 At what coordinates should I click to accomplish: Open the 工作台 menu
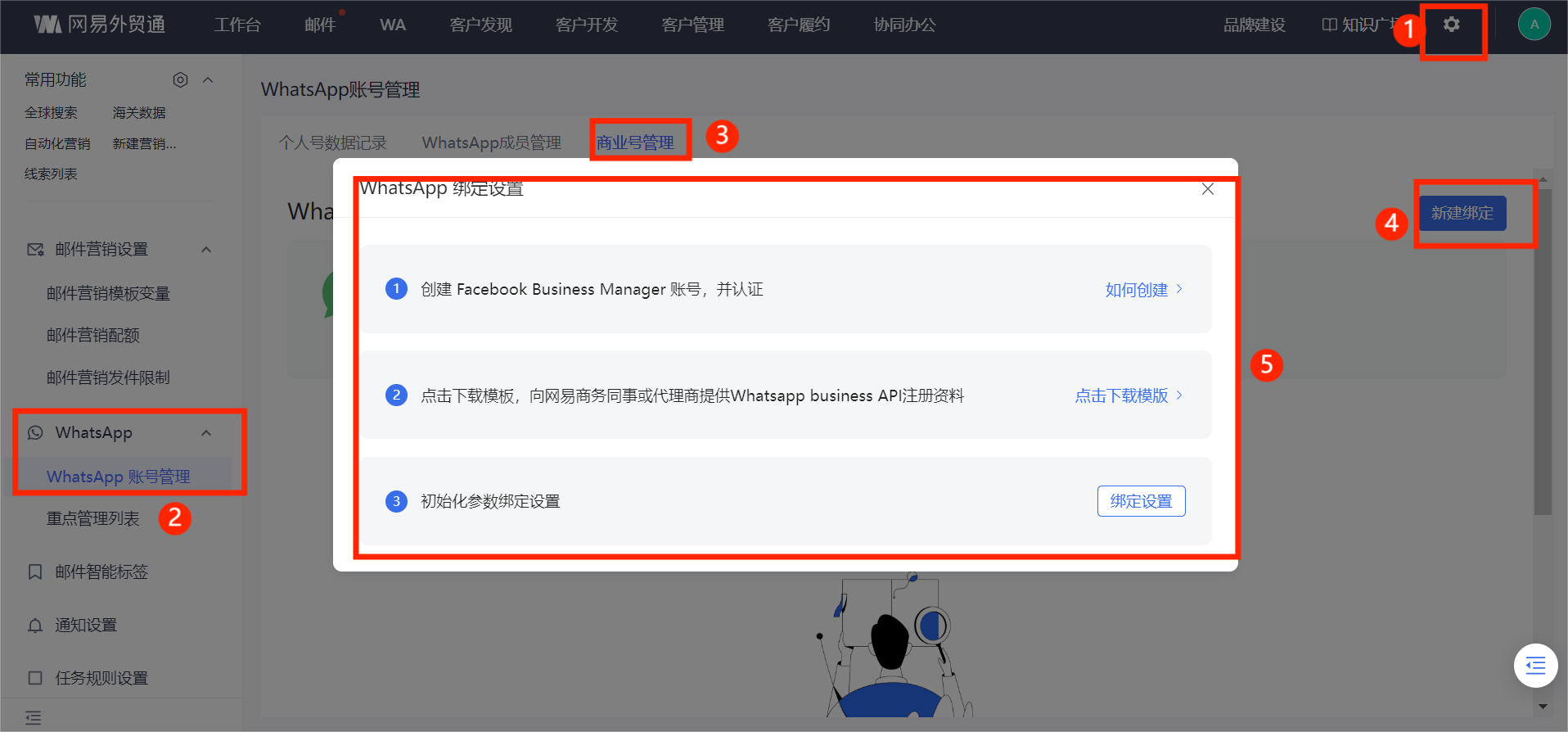(237, 25)
